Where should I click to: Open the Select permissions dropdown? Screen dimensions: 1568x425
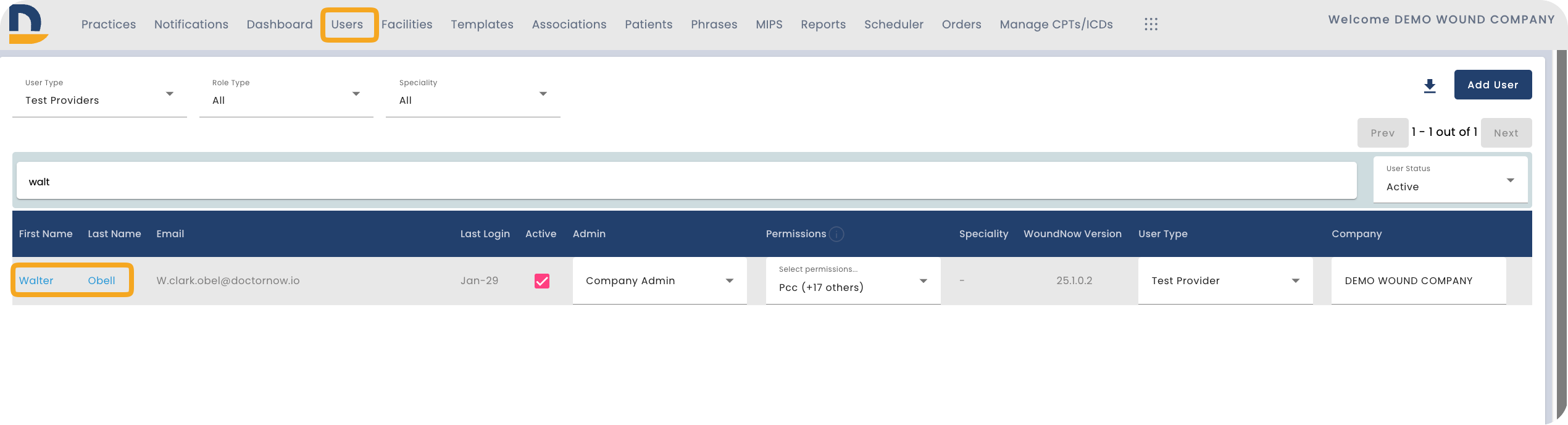(x=853, y=280)
